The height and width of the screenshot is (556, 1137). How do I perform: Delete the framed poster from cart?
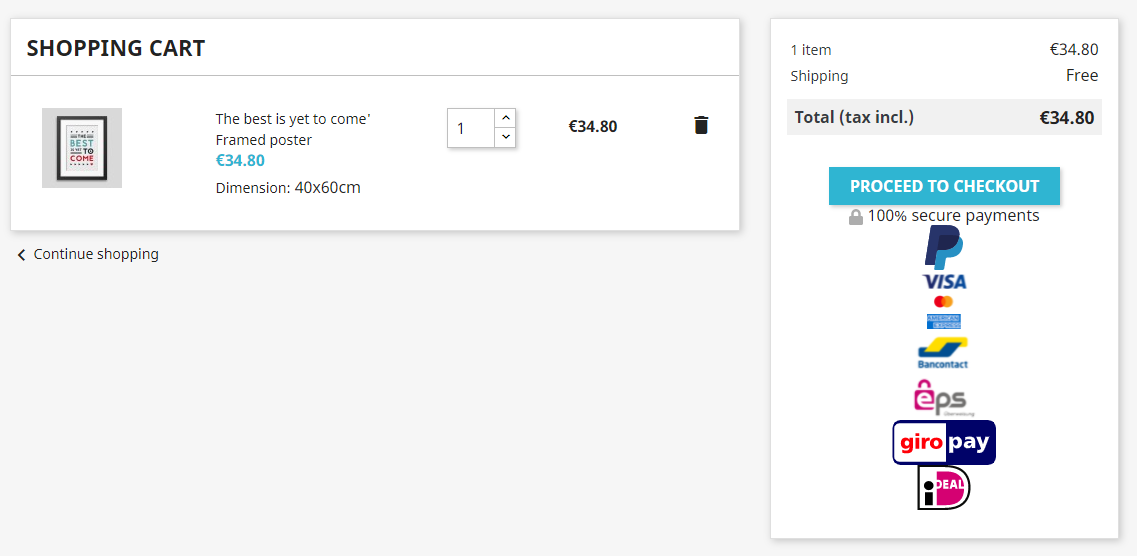click(x=701, y=125)
